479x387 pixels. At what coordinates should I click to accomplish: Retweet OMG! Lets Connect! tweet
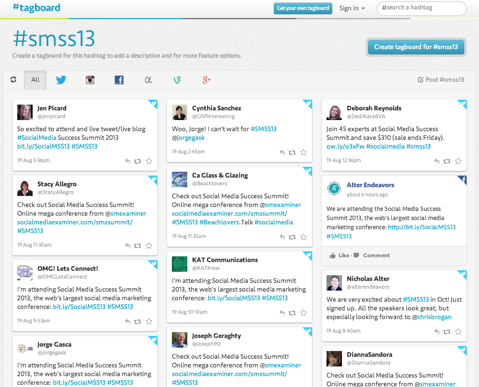coord(137,322)
